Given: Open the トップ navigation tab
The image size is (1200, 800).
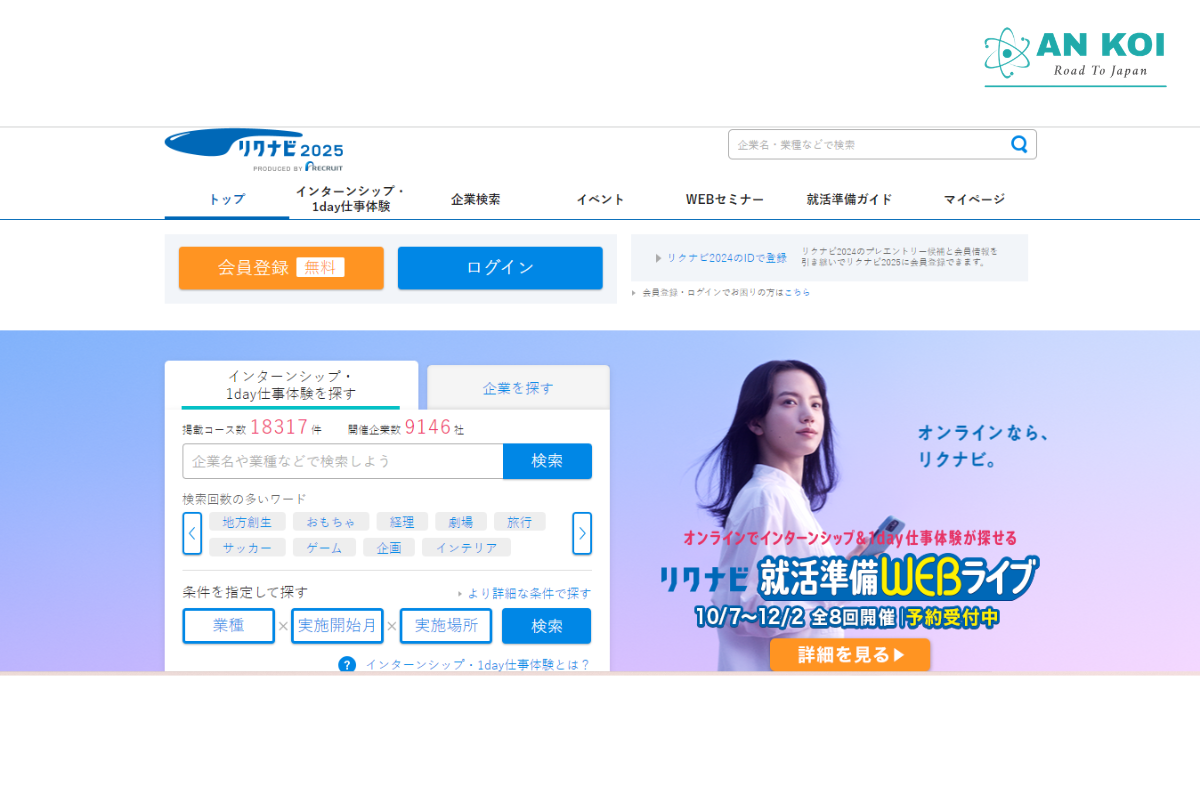Looking at the screenshot, I should (x=226, y=199).
